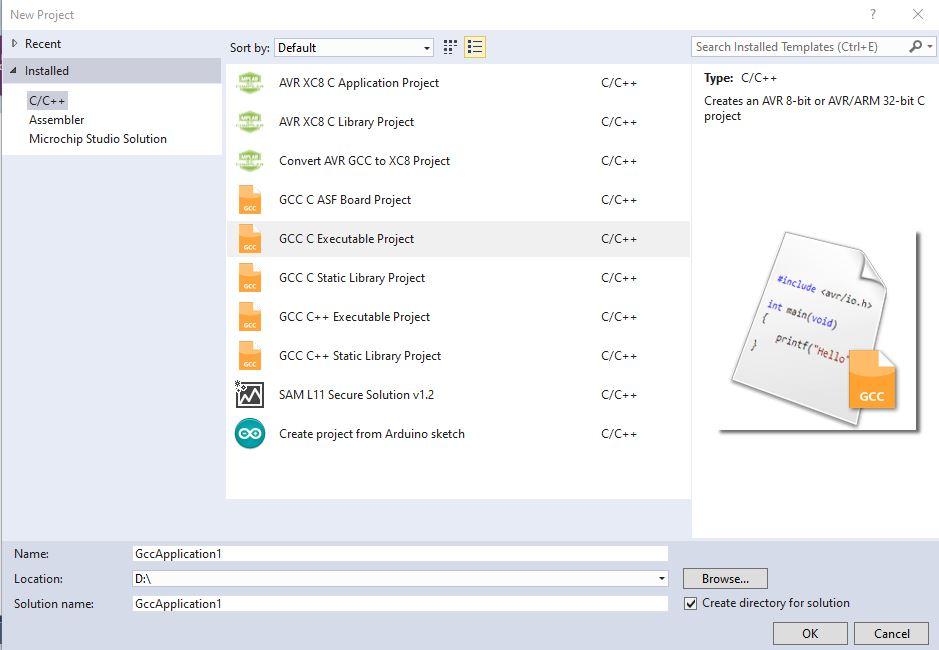Select SAM L11 Secure Solution v1.2 text
The image size is (939, 650).
[356, 394]
